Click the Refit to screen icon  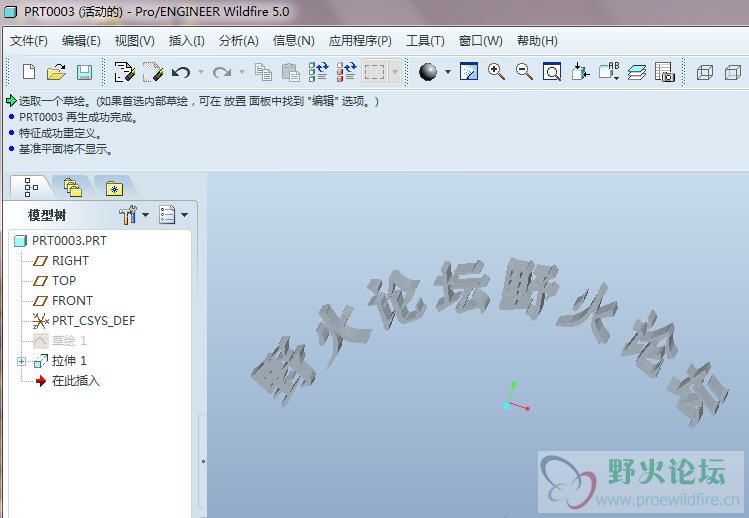click(552, 72)
